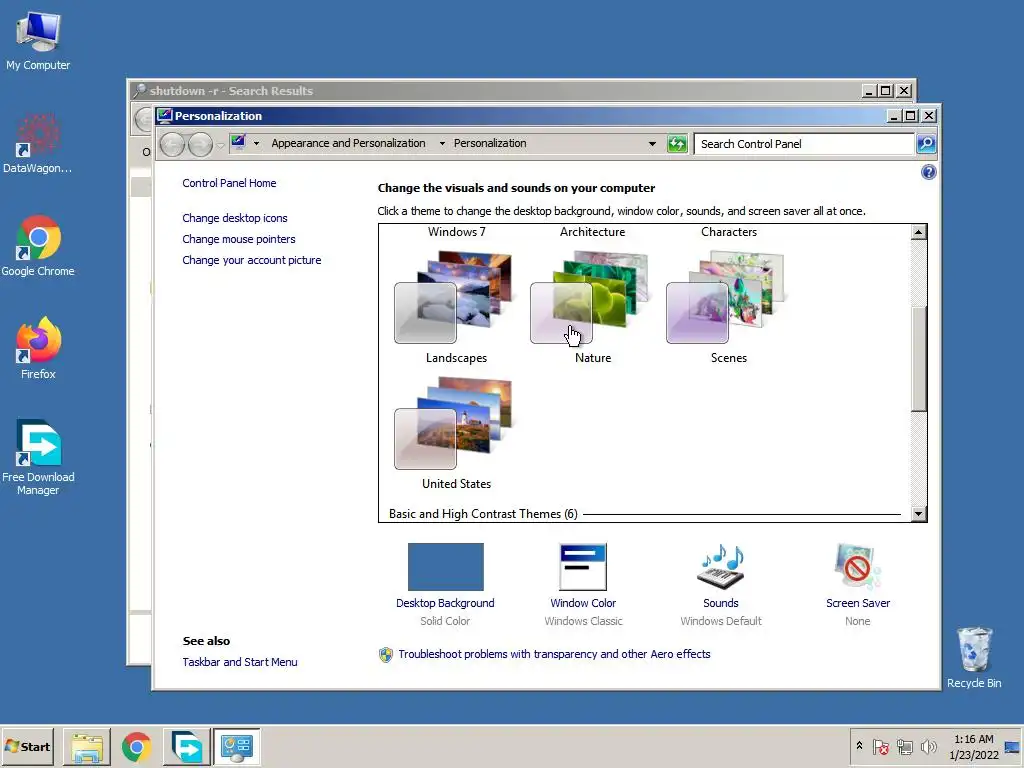Open Action Center flag in tray
The image size is (1024, 768).
[880, 746]
